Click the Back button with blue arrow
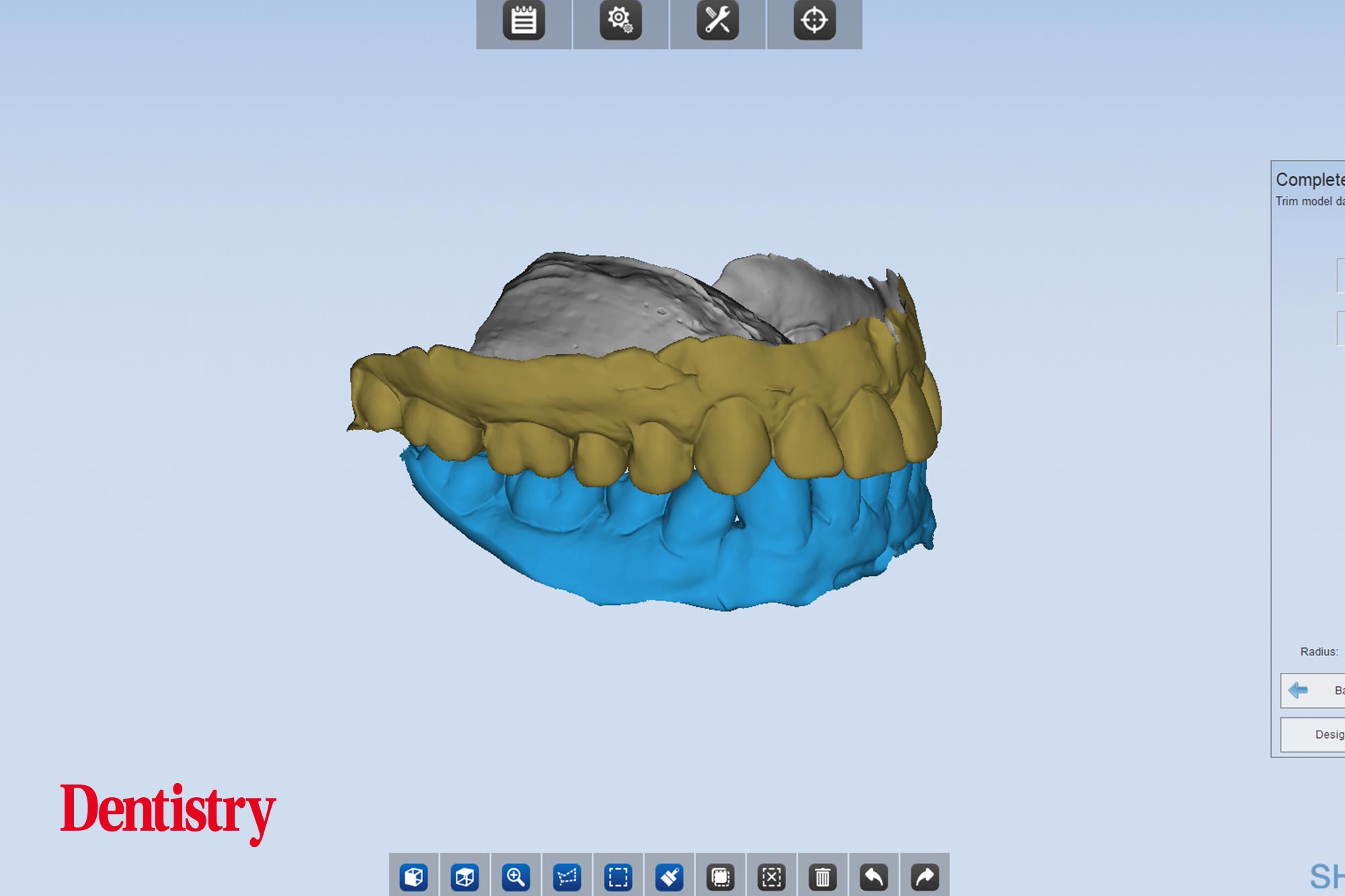Screen dimensions: 1345x896 click(1313, 690)
